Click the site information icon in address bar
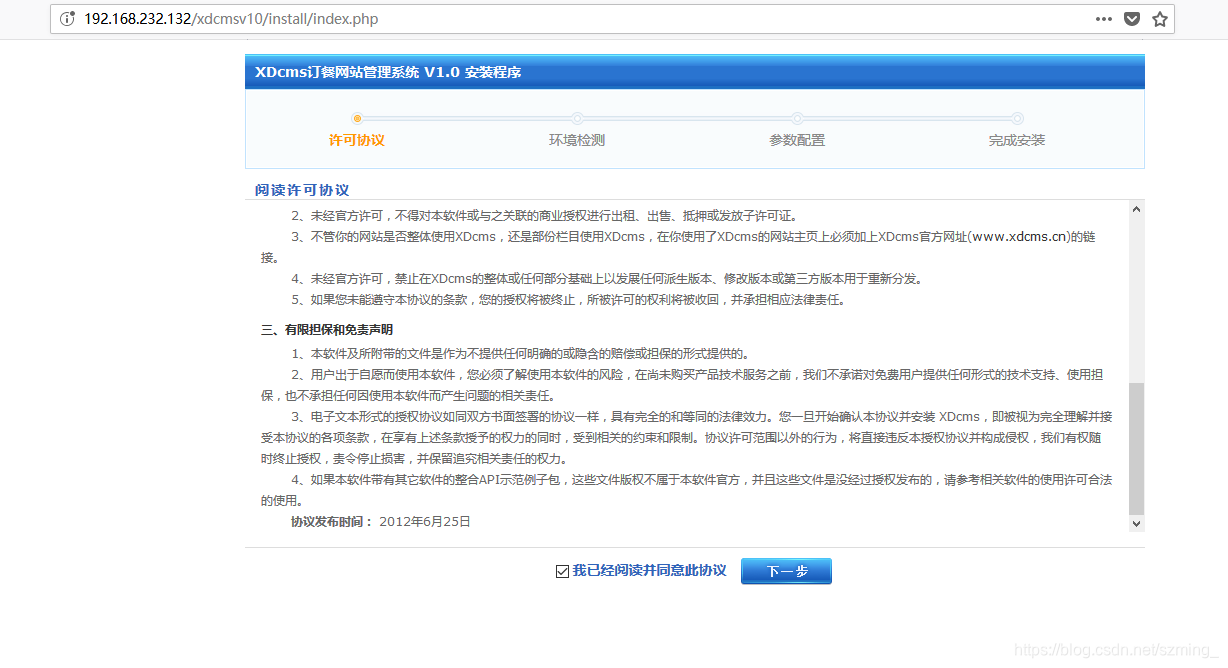Screen dimensions: 1228x668 click(x=67, y=19)
